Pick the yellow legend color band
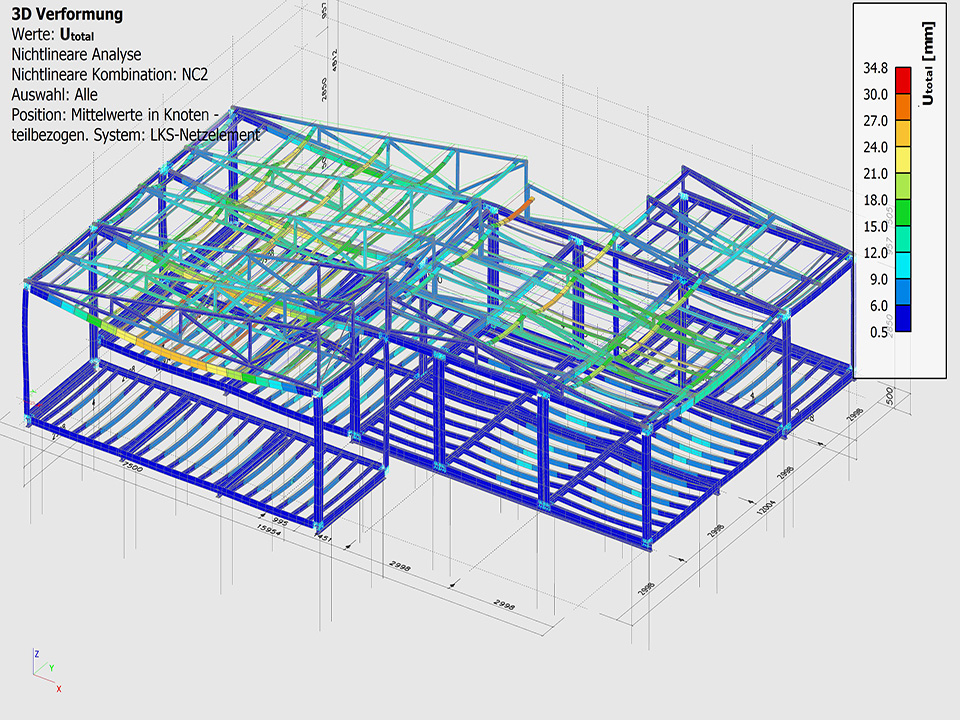The image size is (960, 720). coord(902,160)
